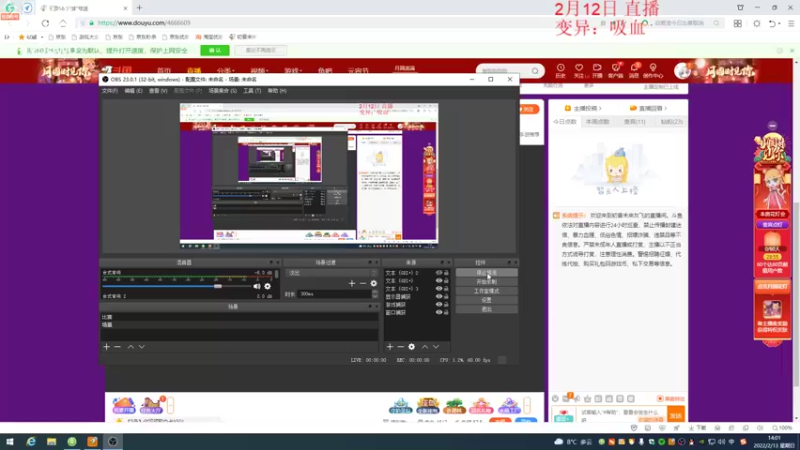Hide the 游戏捕获 source eye icon
The image size is (800, 450).
pos(439,305)
